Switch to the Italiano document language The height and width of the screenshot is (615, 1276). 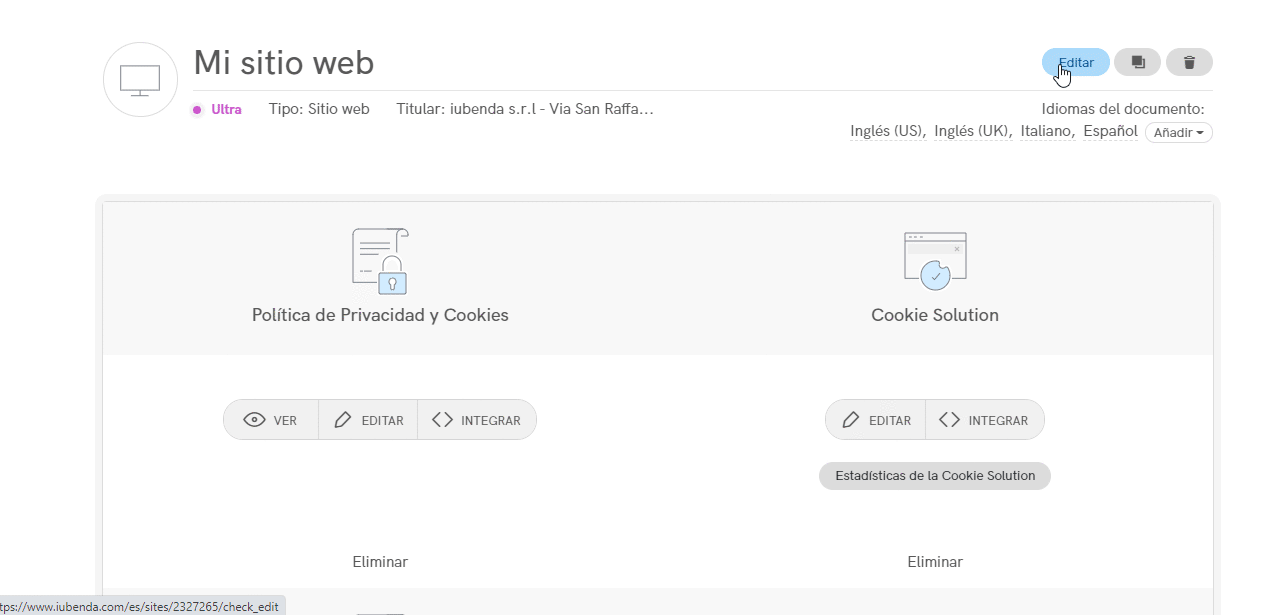(1046, 131)
